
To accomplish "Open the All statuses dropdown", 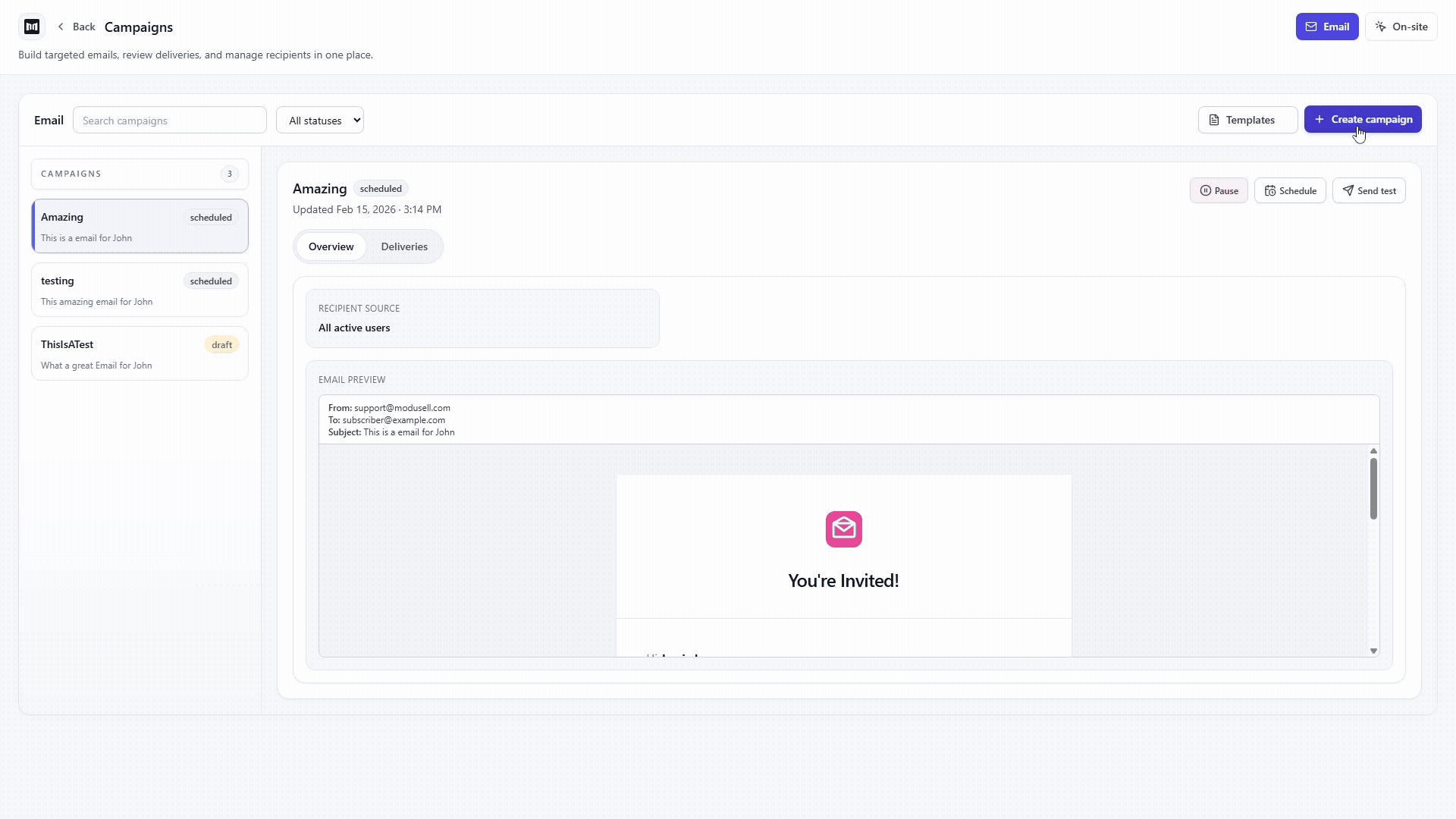I will pyautogui.click(x=319, y=121).
